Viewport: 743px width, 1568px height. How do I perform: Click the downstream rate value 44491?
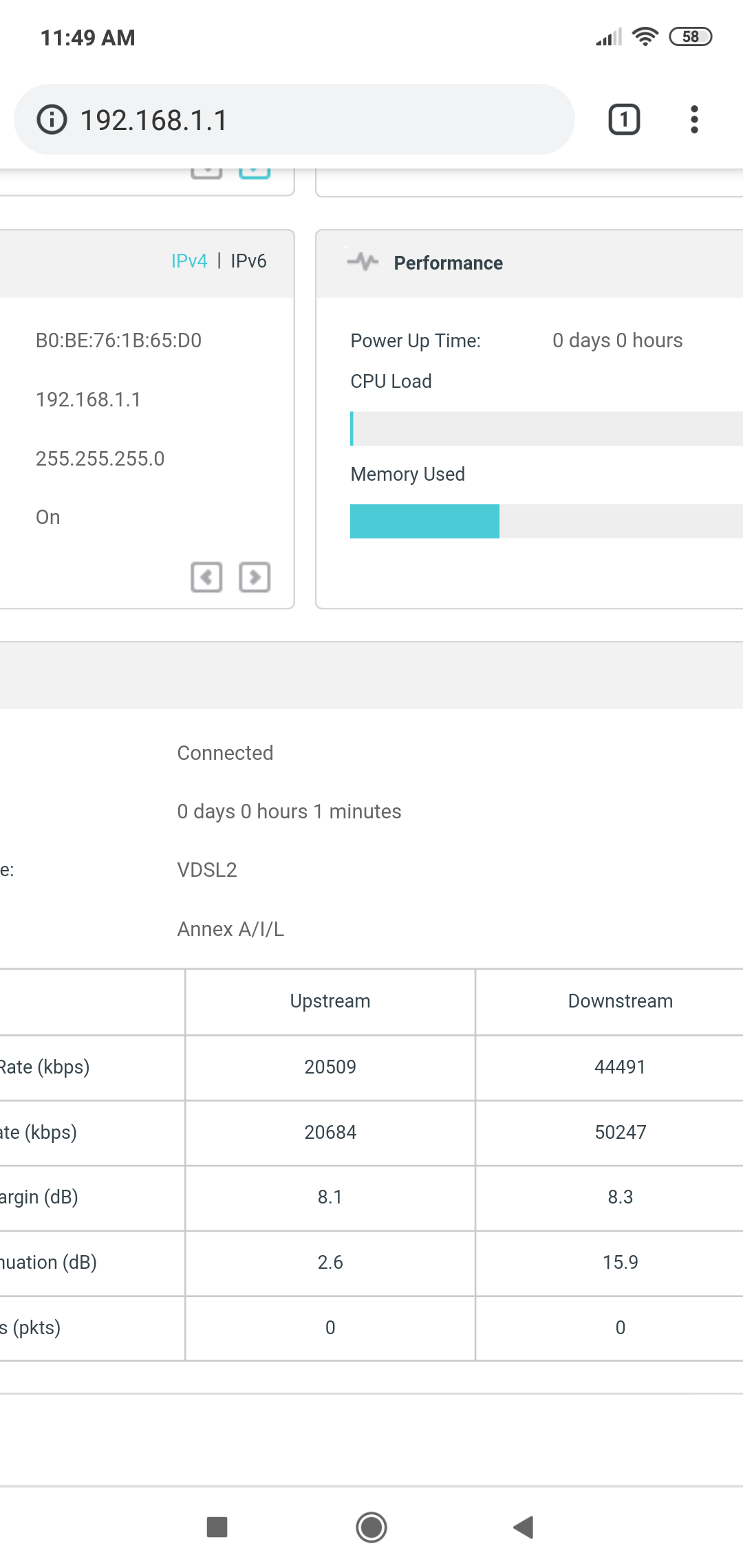[x=621, y=1067]
